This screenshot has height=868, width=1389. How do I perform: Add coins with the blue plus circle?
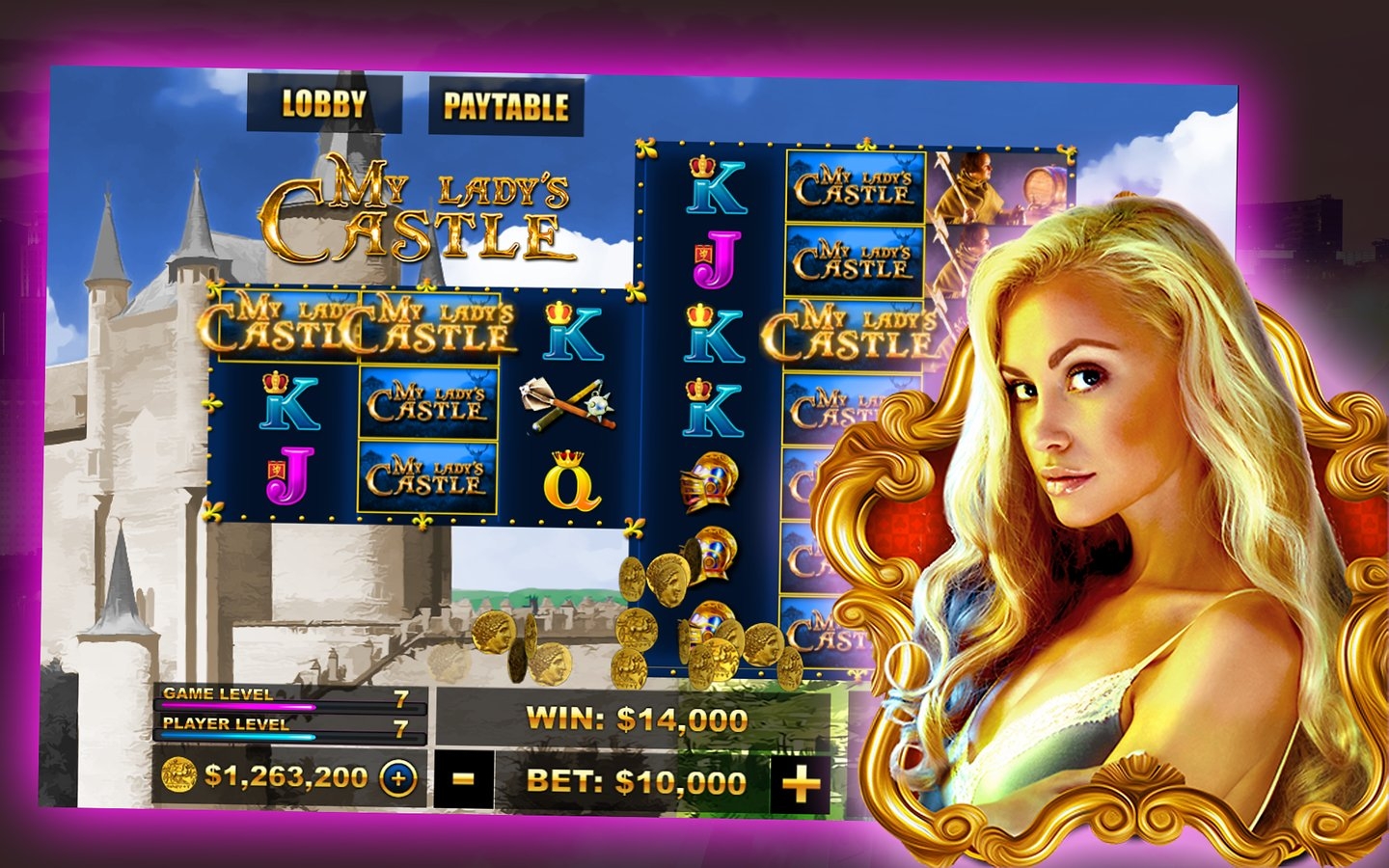(x=397, y=776)
